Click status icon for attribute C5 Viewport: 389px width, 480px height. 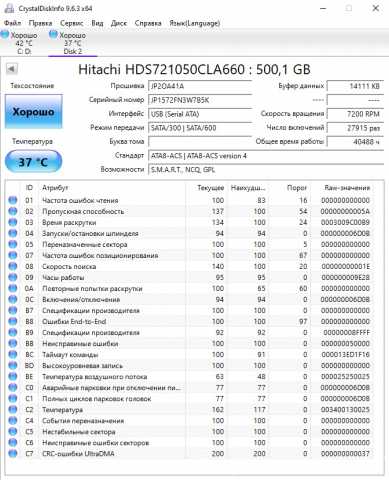pos(13,431)
